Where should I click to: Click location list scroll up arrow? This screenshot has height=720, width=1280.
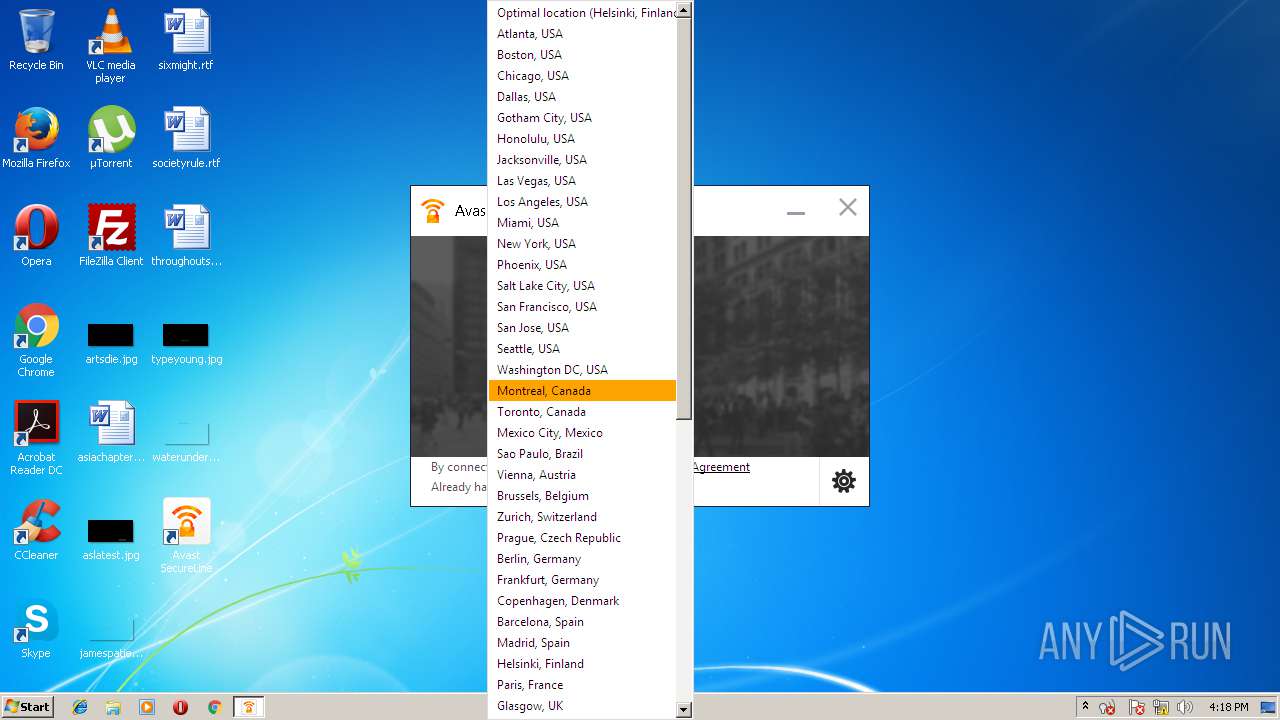coord(684,11)
